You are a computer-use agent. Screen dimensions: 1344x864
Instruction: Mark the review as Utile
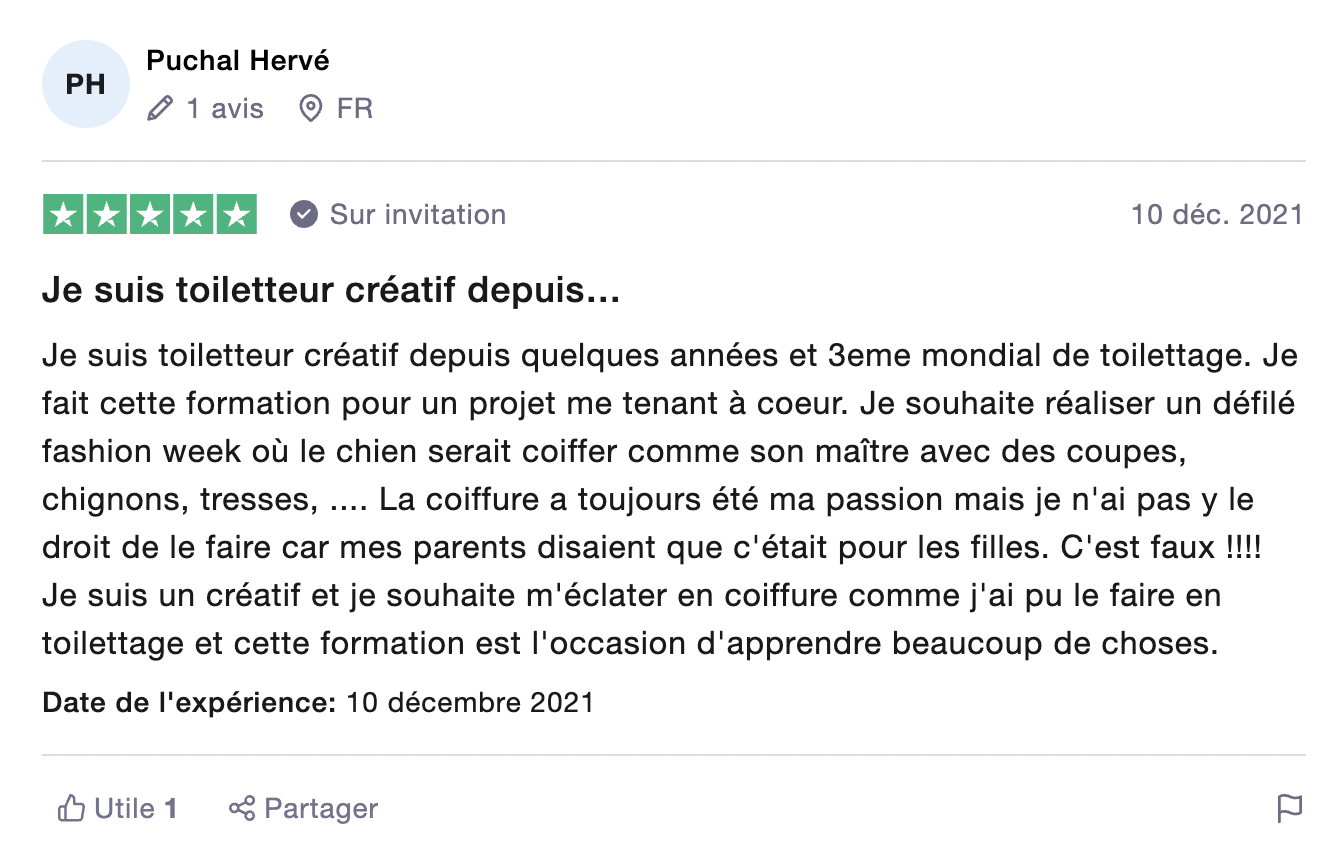(118, 808)
